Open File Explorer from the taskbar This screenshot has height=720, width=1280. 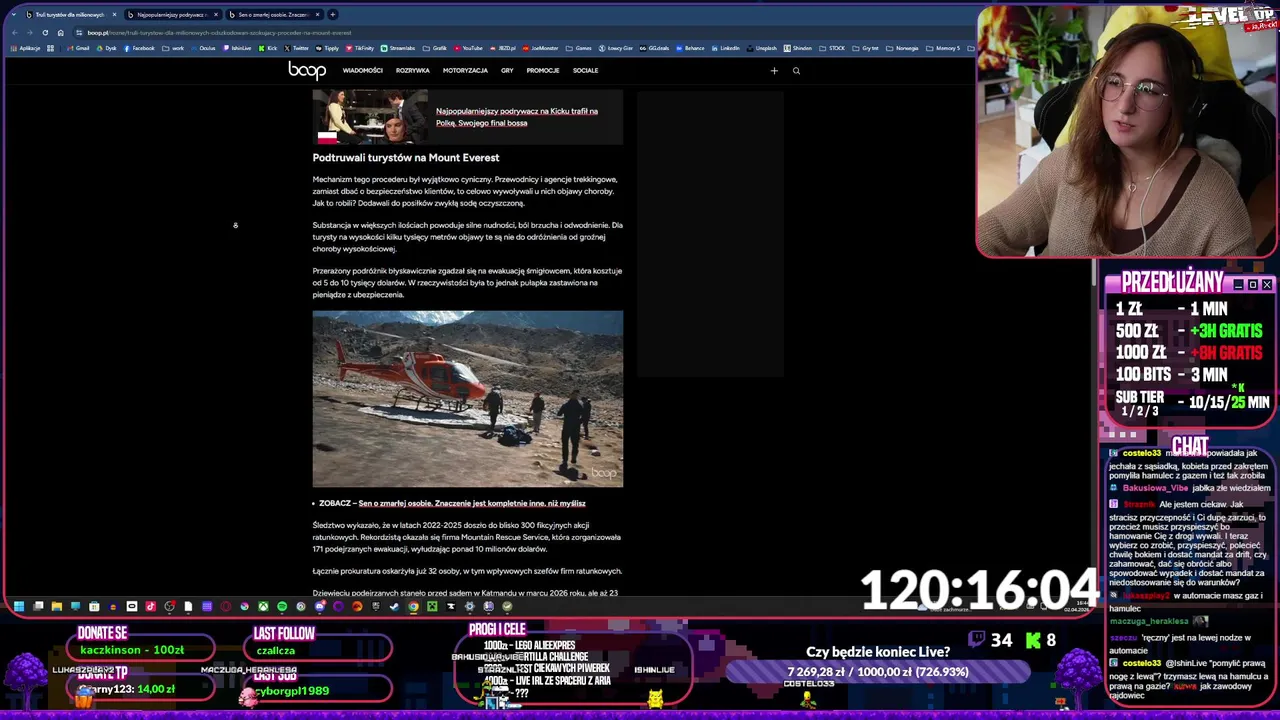tap(56, 606)
